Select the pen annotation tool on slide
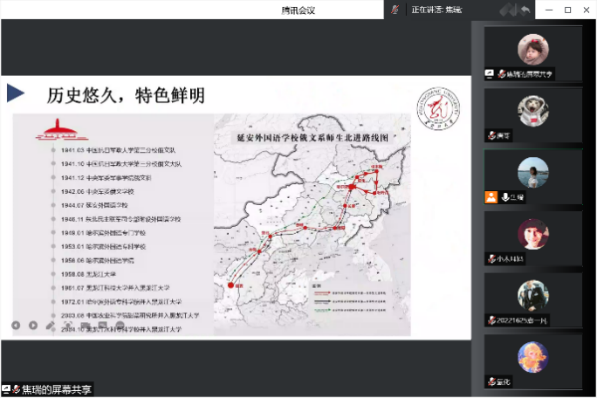 click(x=50, y=325)
